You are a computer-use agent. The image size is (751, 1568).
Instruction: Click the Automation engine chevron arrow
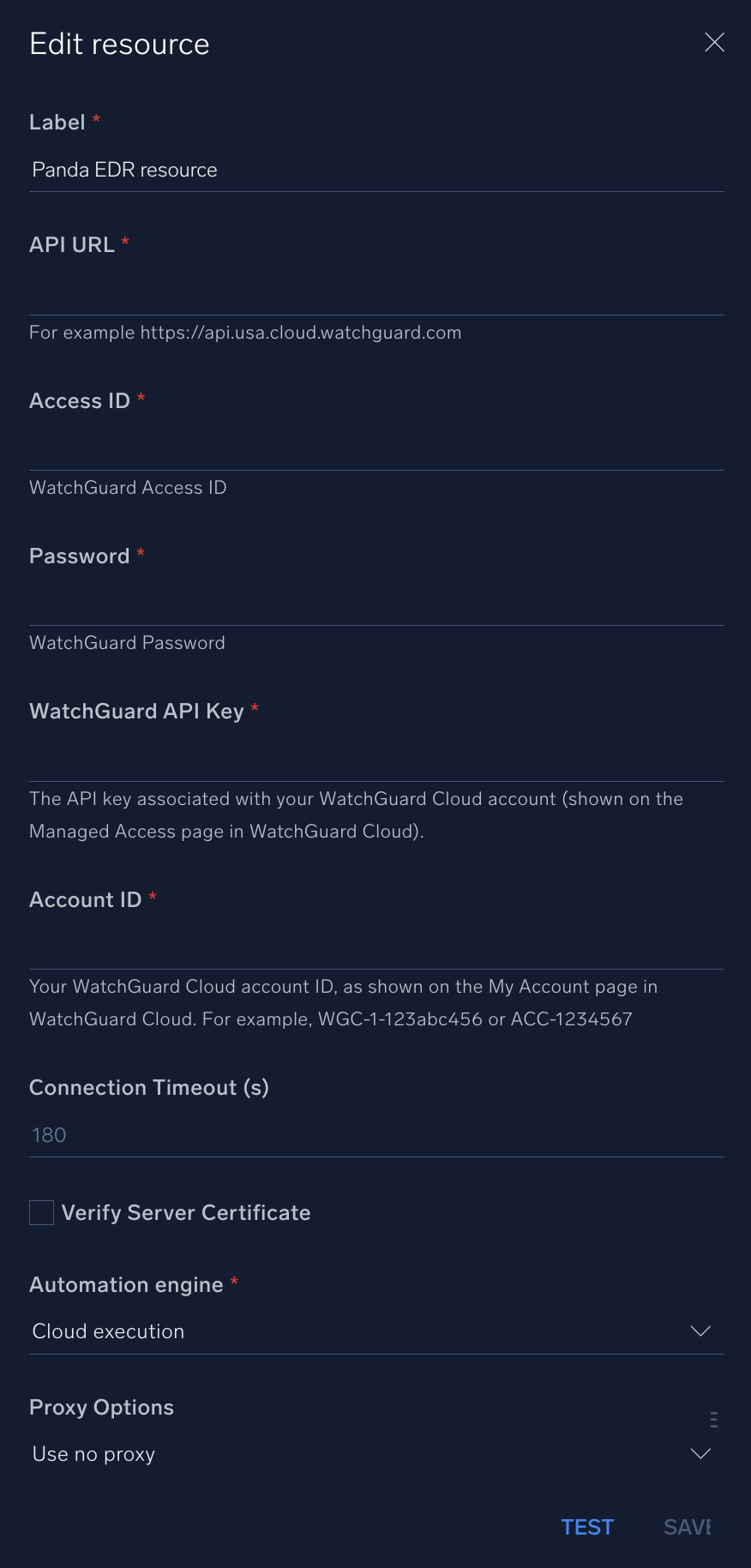coord(700,1331)
